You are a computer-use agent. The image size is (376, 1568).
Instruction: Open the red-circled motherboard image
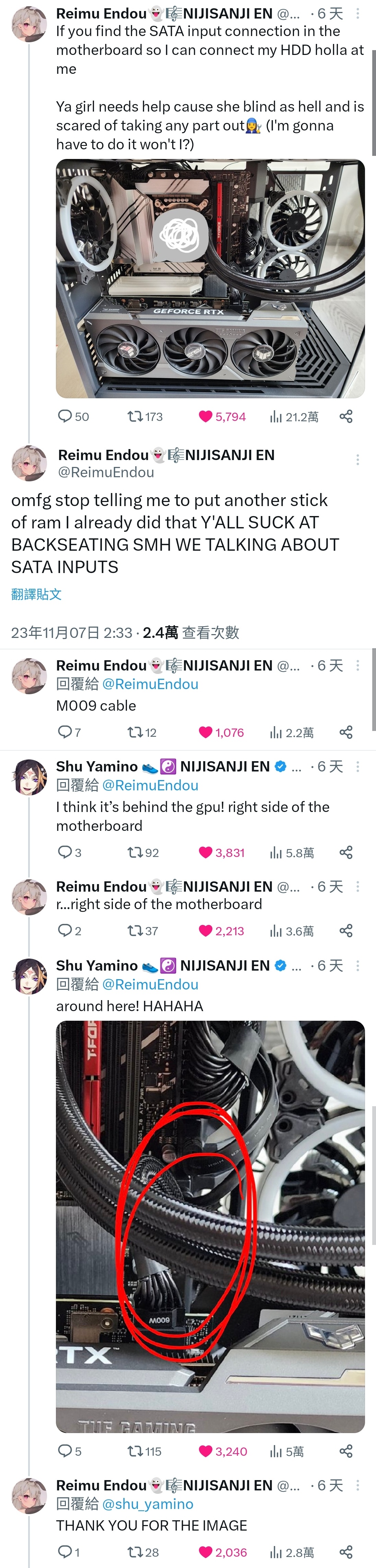point(211,1226)
